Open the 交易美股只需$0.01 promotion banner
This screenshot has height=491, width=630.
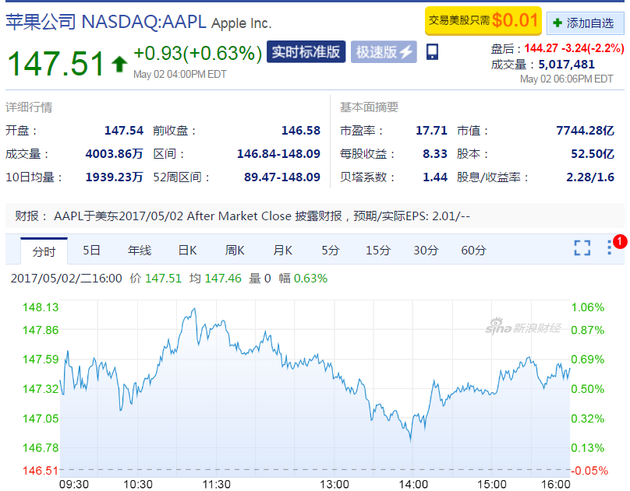point(483,20)
